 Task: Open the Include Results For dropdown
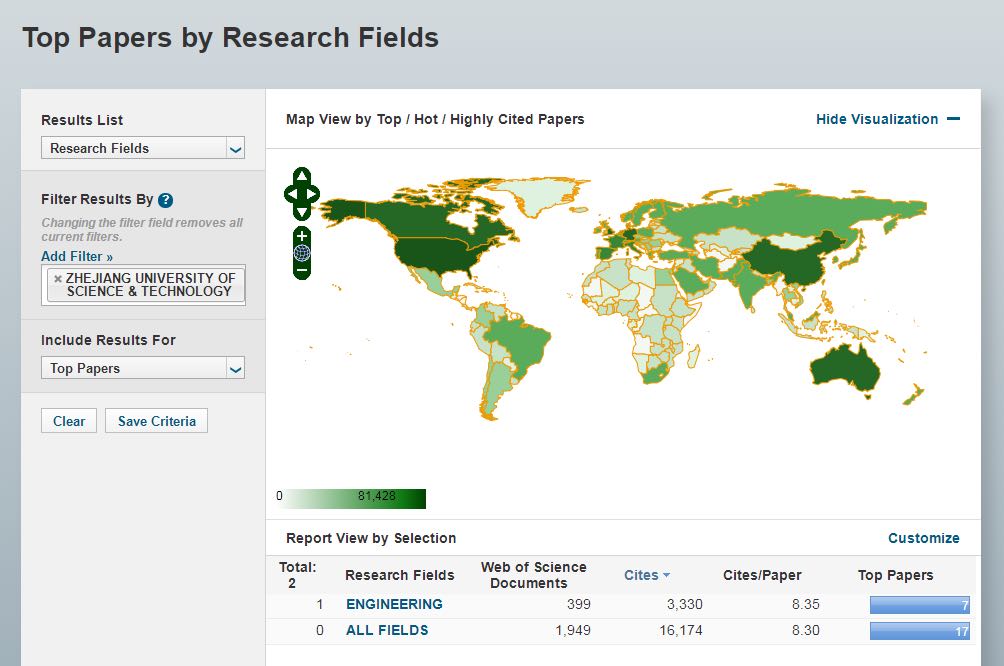[x=143, y=368]
